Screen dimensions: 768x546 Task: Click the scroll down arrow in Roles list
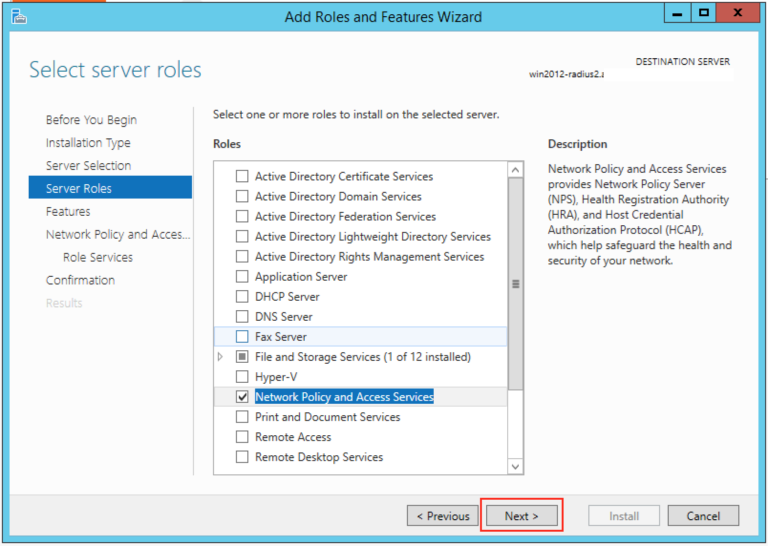click(x=515, y=466)
